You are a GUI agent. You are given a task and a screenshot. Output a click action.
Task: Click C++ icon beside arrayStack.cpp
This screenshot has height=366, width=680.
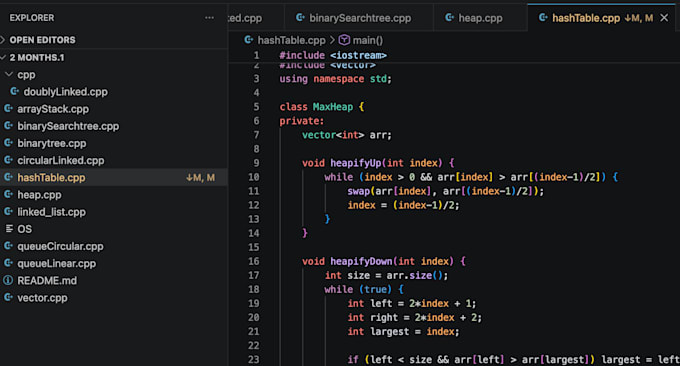click(x=8, y=108)
